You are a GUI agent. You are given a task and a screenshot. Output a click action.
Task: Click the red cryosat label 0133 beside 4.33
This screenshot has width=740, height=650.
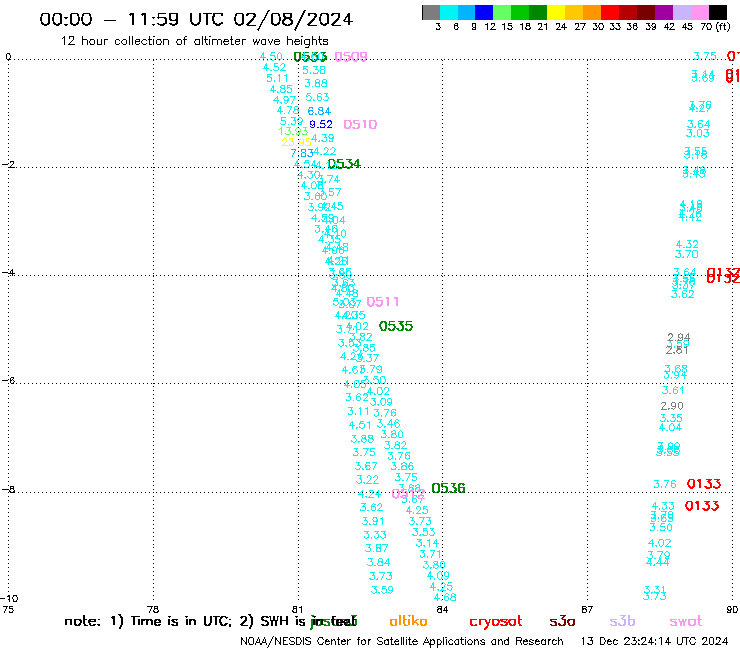[702, 506]
